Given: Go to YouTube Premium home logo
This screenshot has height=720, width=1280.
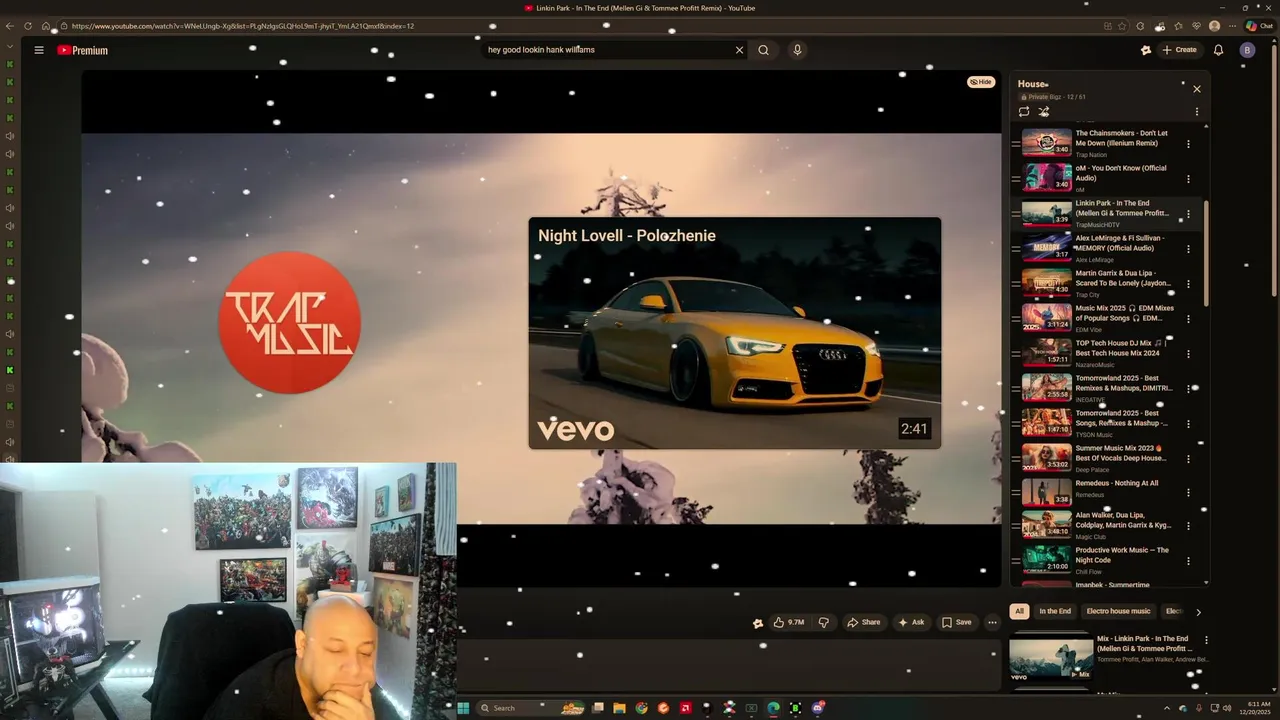Looking at the screenshot, I should (x=82, y=50).
